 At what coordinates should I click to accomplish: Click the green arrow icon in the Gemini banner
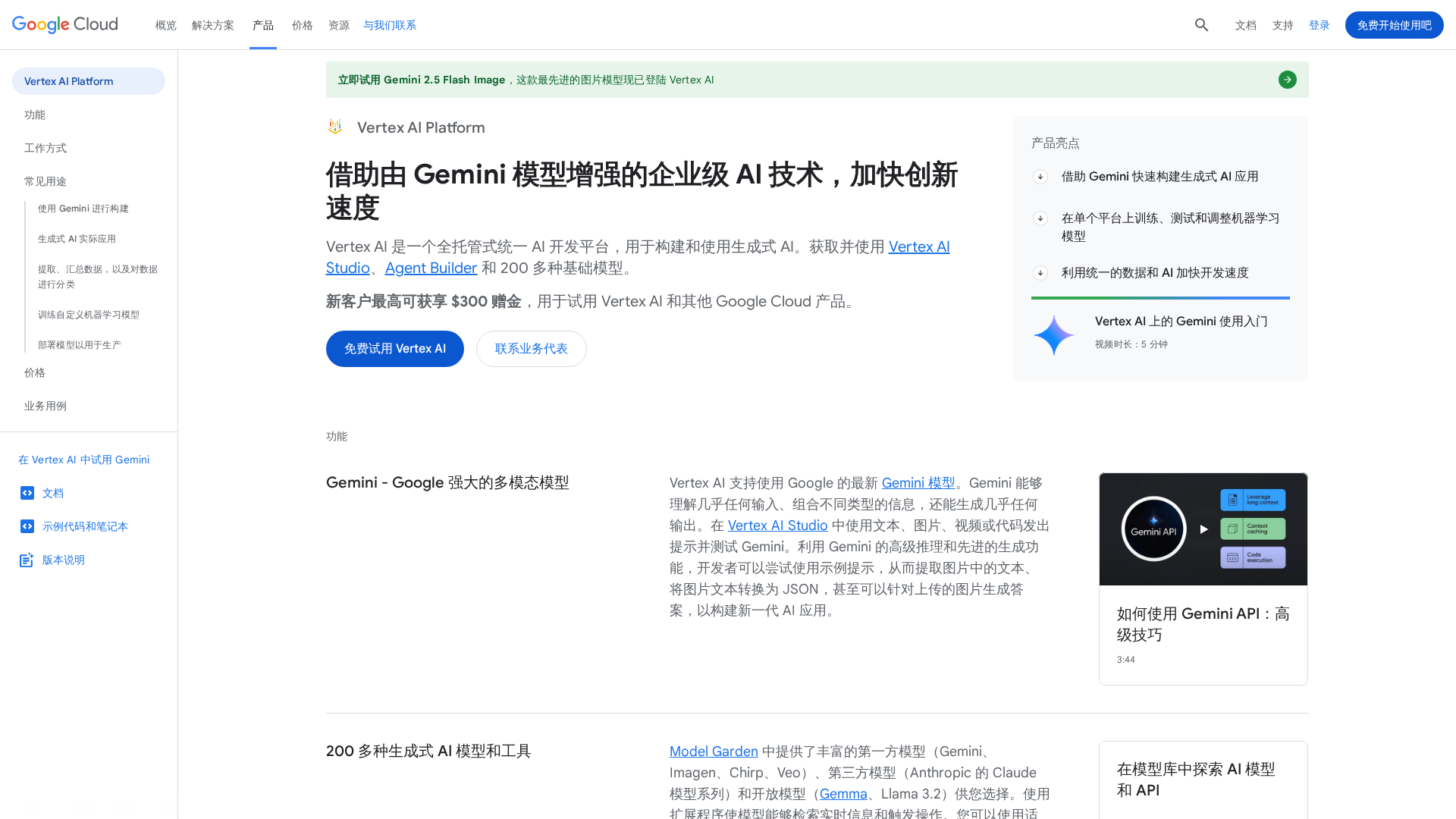pyautogui.click(x=1287, y=80)
